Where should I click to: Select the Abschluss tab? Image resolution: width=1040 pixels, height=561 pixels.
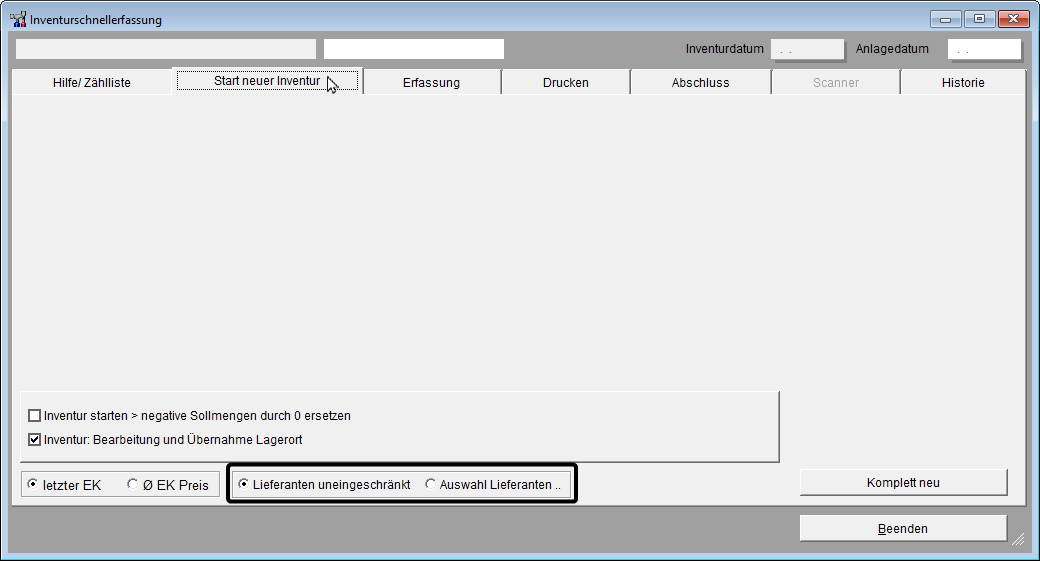pyautogui.click(x=700, y=82)
